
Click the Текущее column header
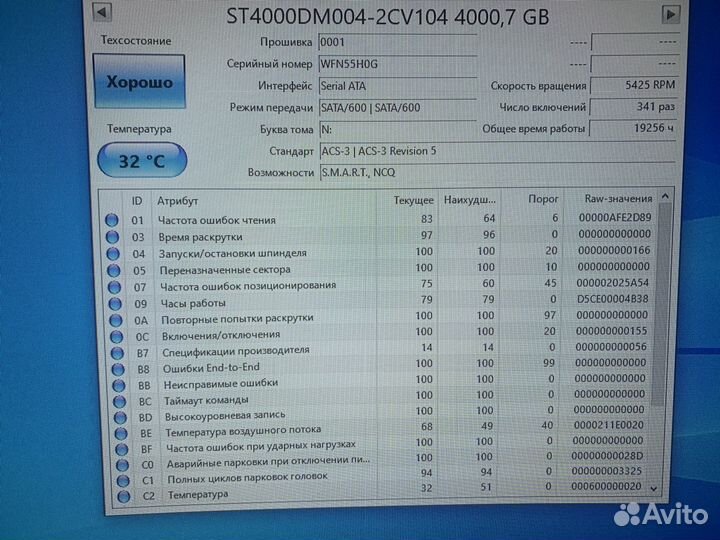(407, 200)
